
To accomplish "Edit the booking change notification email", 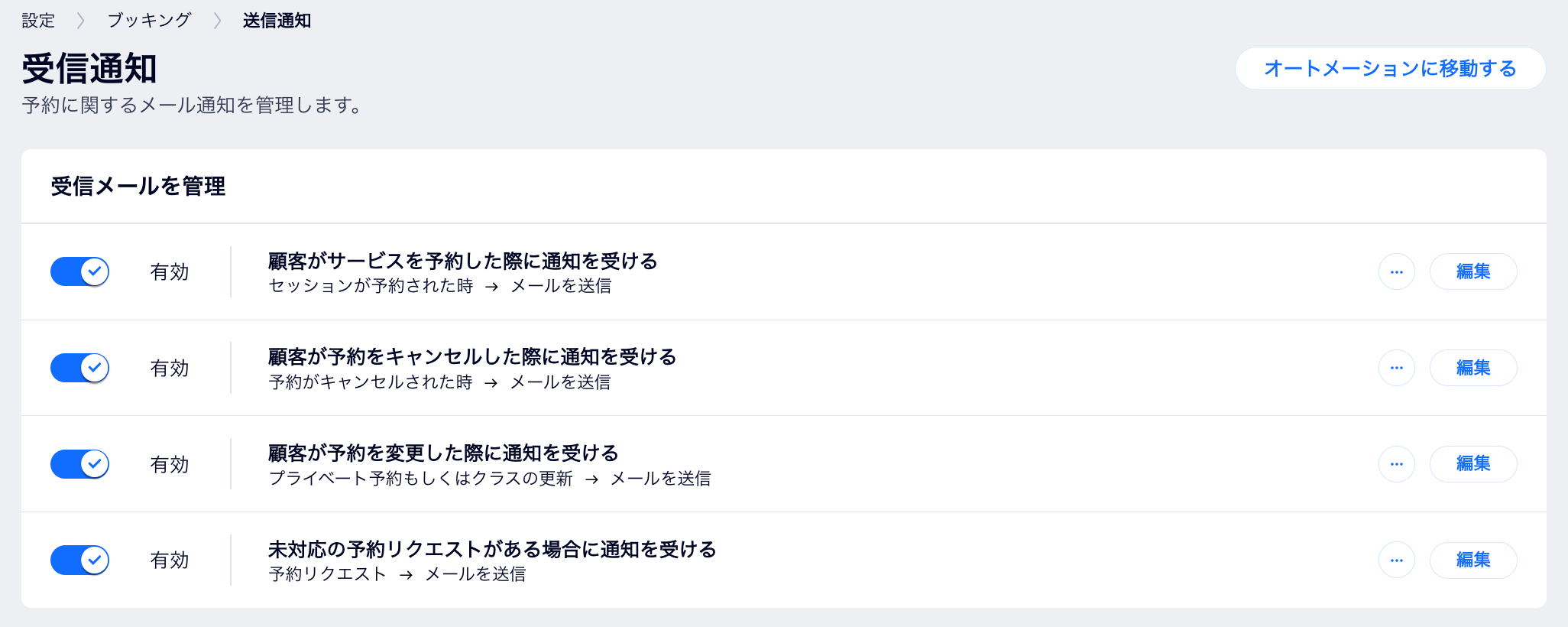I will (1473, 463).
